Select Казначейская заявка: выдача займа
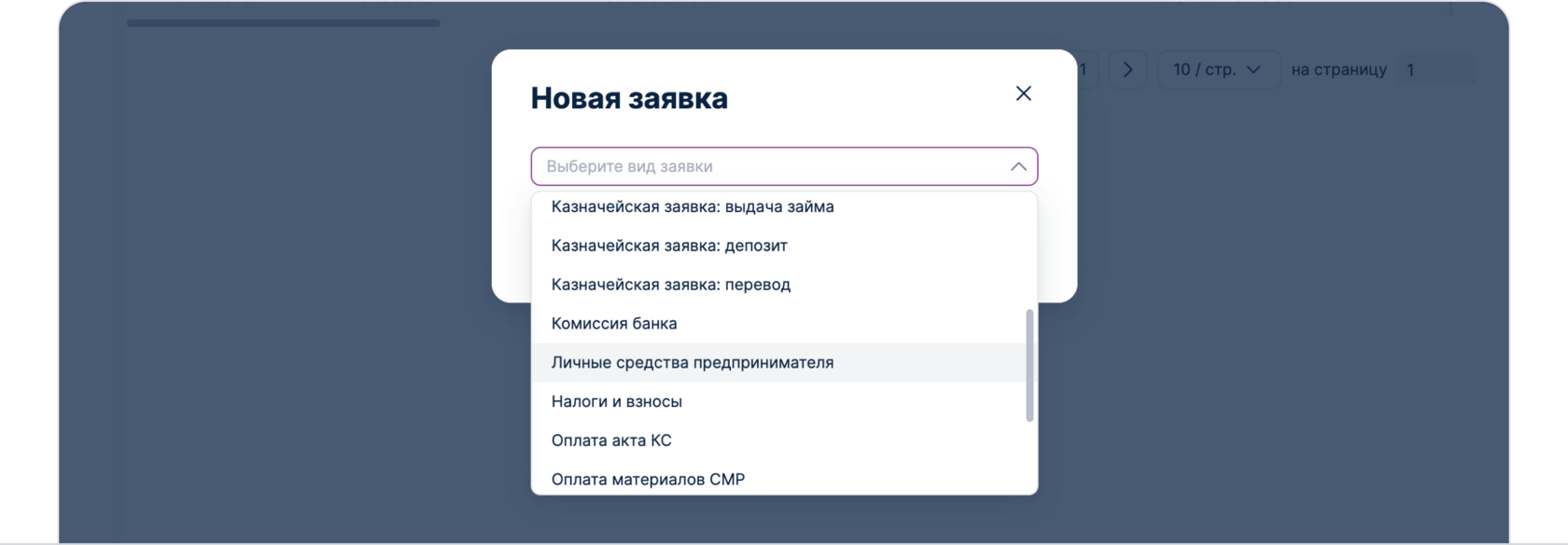Screen dimensions: 1568x545 pyautogui.click(x=693, y=207)
